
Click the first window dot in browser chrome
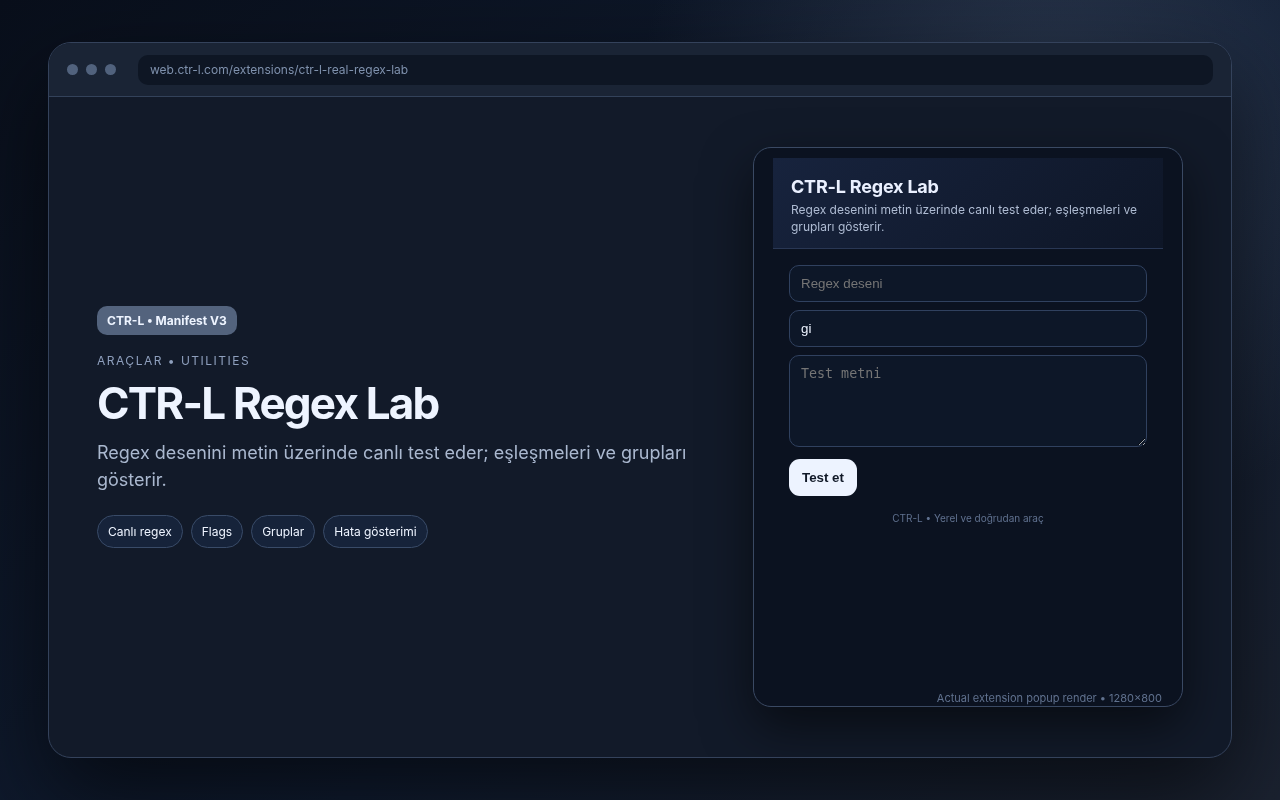72,69
